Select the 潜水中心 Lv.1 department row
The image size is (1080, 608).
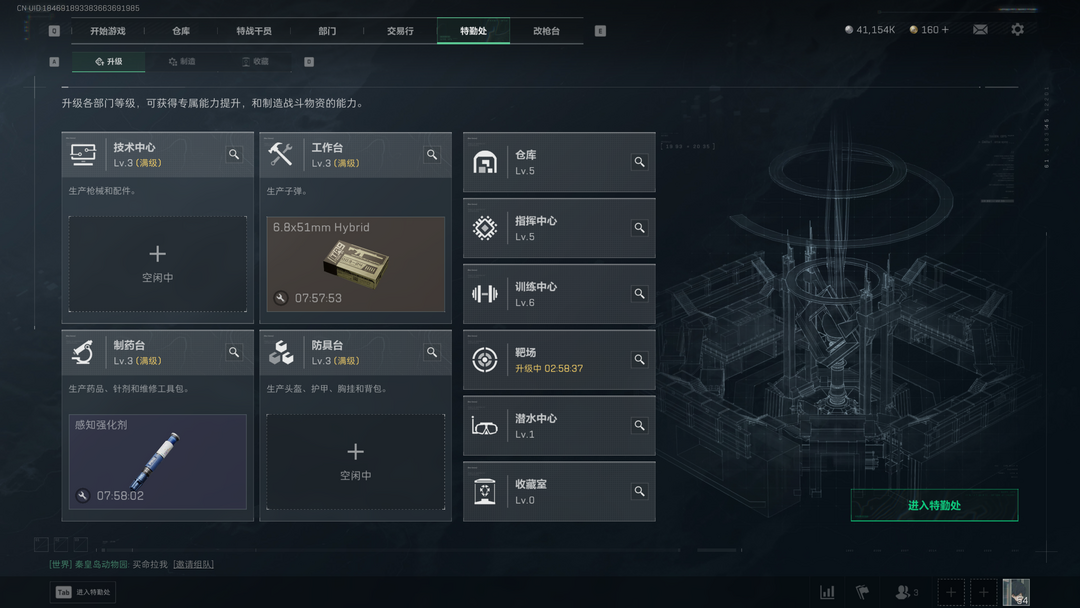tap(559, 426)
